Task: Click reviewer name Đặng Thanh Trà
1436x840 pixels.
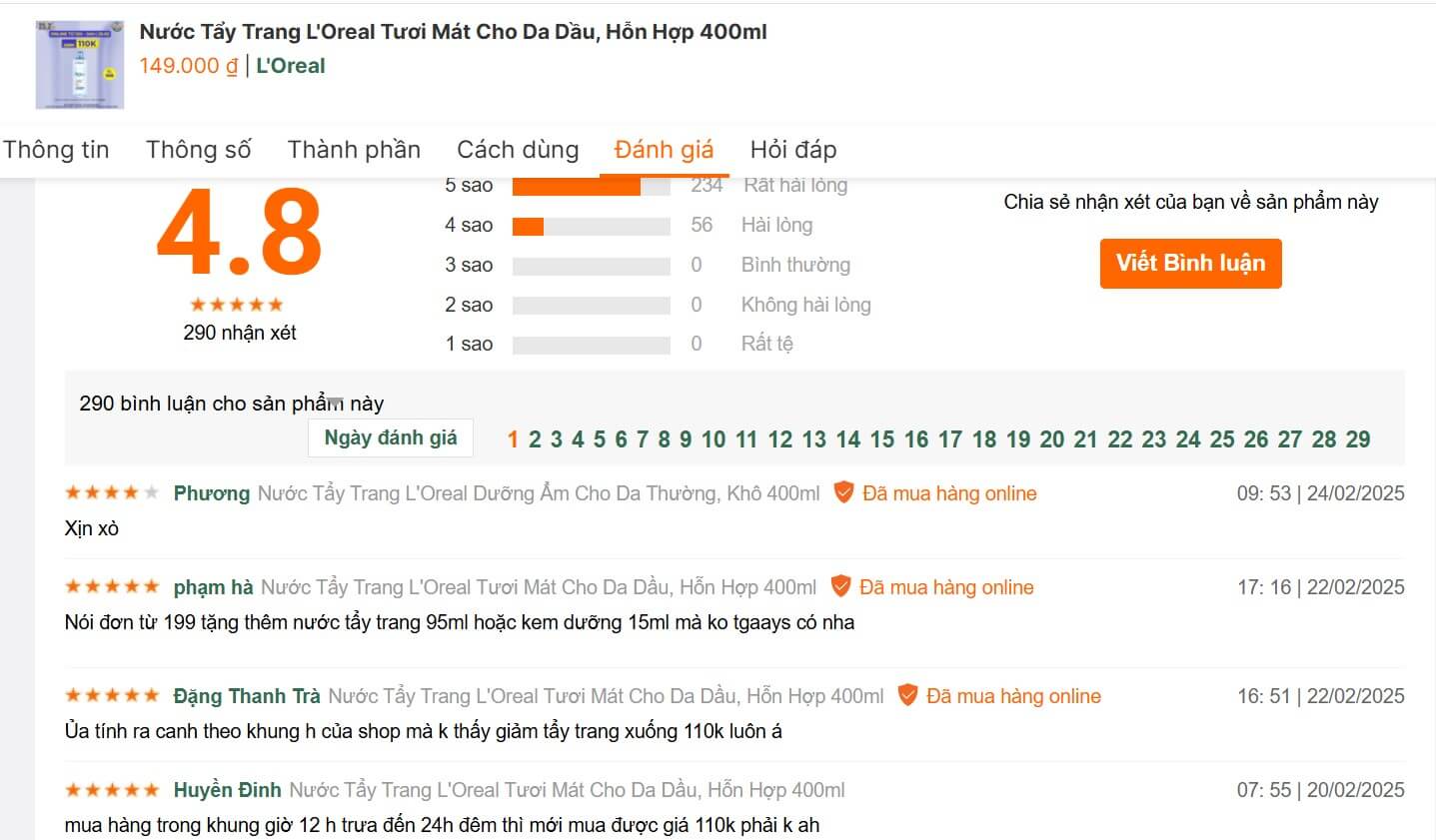Action: [x=247, y=695]
